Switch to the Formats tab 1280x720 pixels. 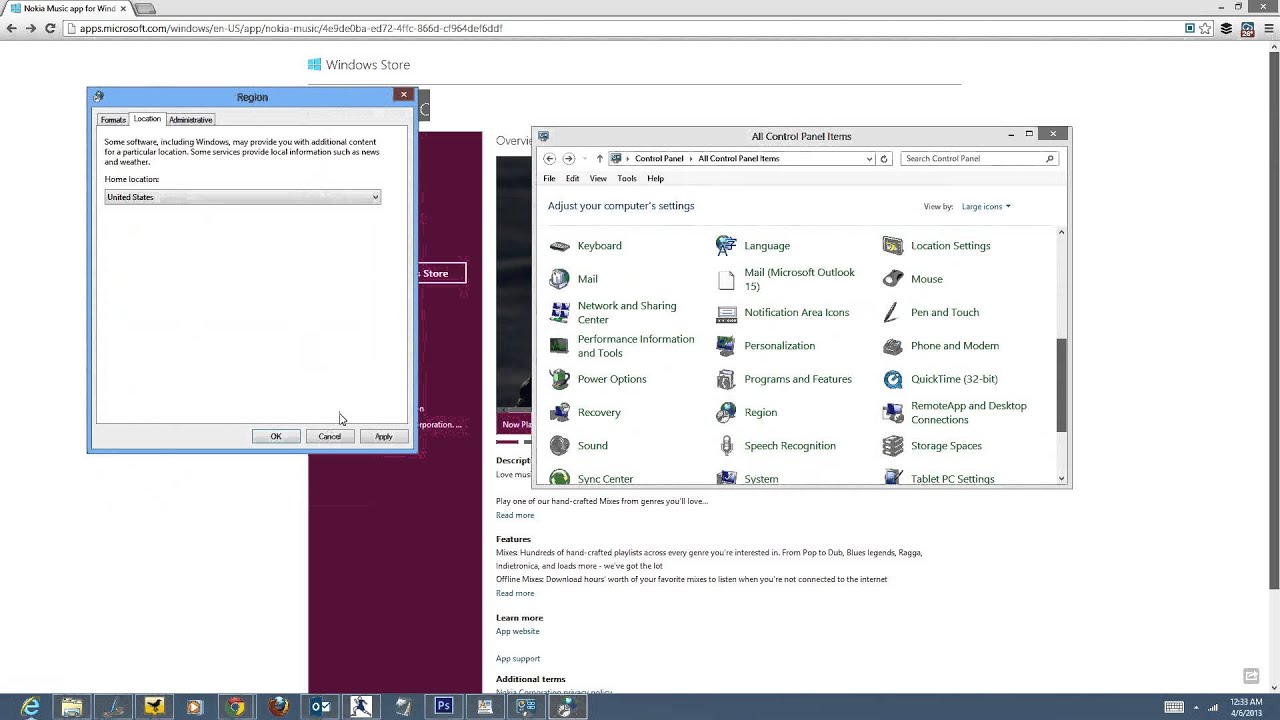coord(113,120)
